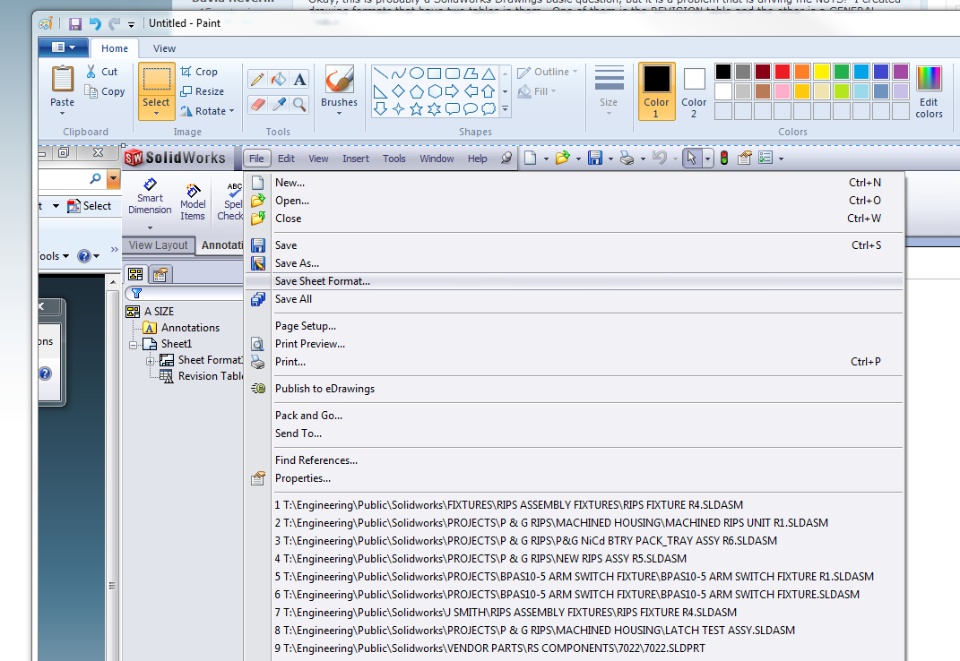
Task: Select the Fill with color bucket tool
Action: (279, 79)
